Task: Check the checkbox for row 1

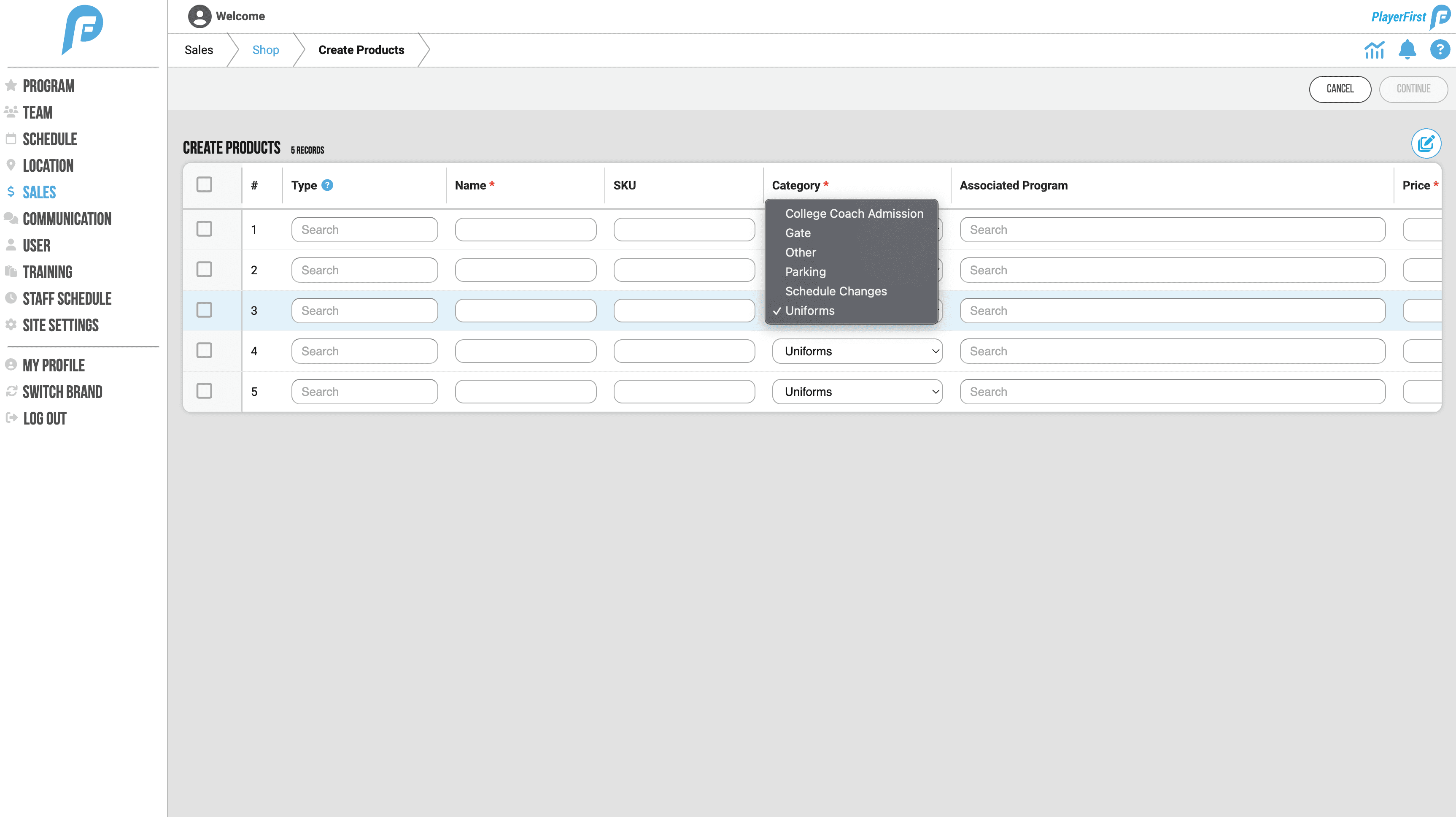Action: tap(204, 229)
